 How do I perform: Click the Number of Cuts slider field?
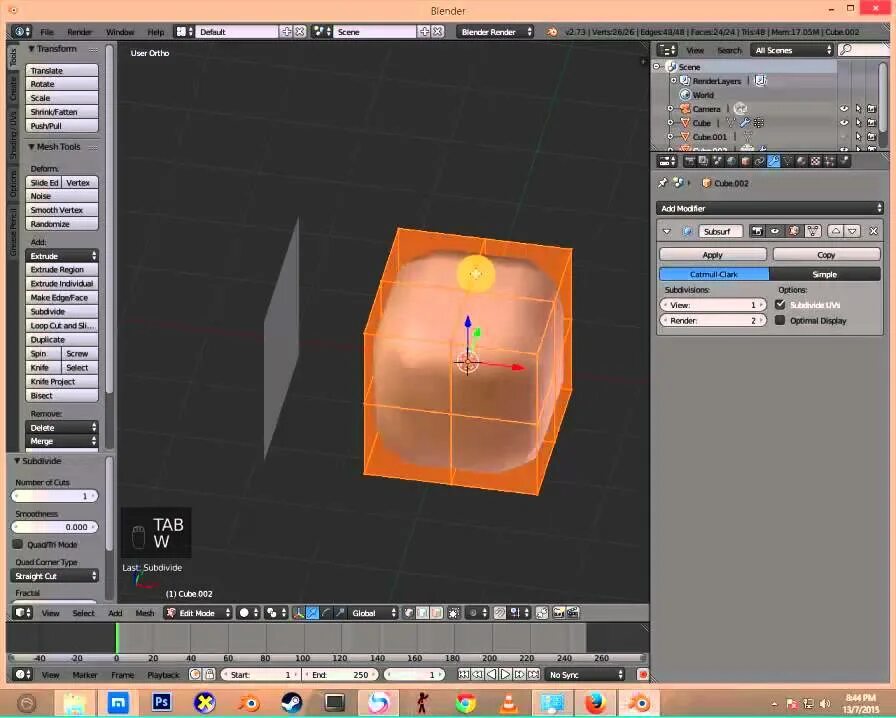(x=54, y=496)
